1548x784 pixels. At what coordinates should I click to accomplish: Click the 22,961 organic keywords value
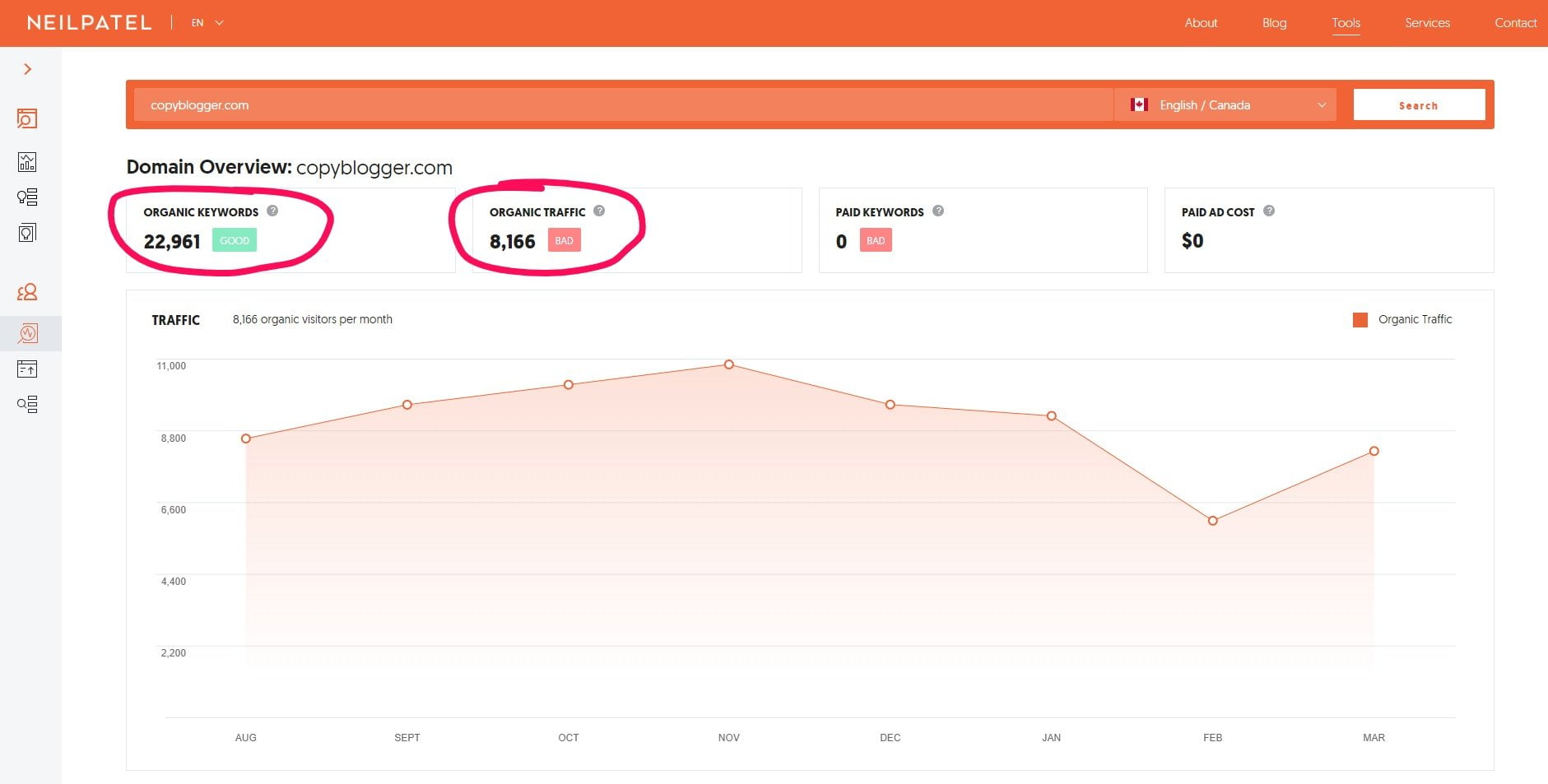point(172,242)
